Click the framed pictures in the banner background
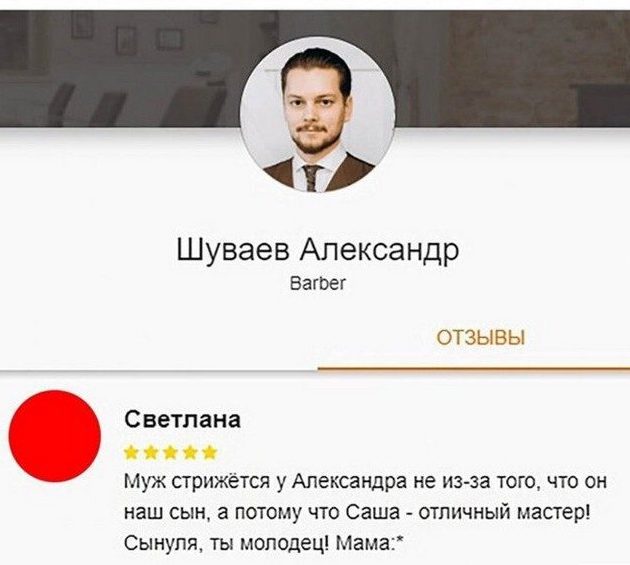 click(129, 33)
